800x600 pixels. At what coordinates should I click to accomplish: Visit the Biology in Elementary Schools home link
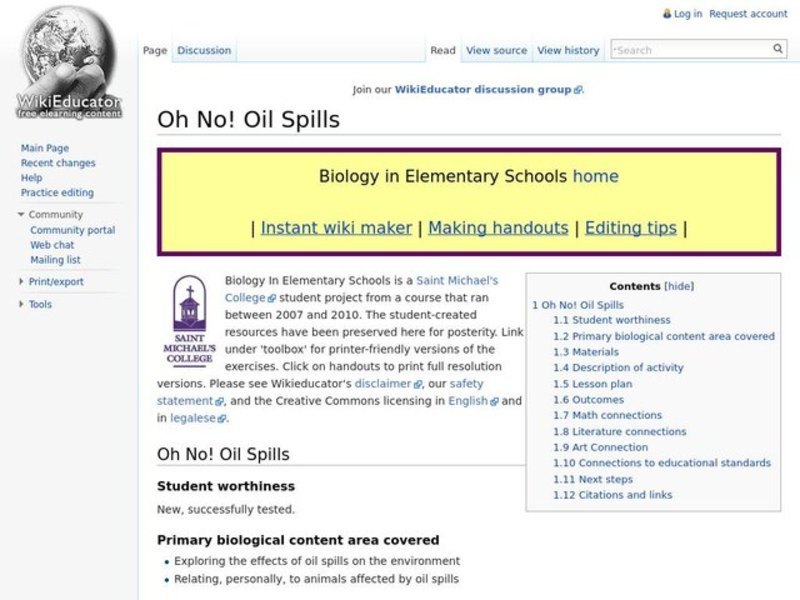(x=597, y=176)
